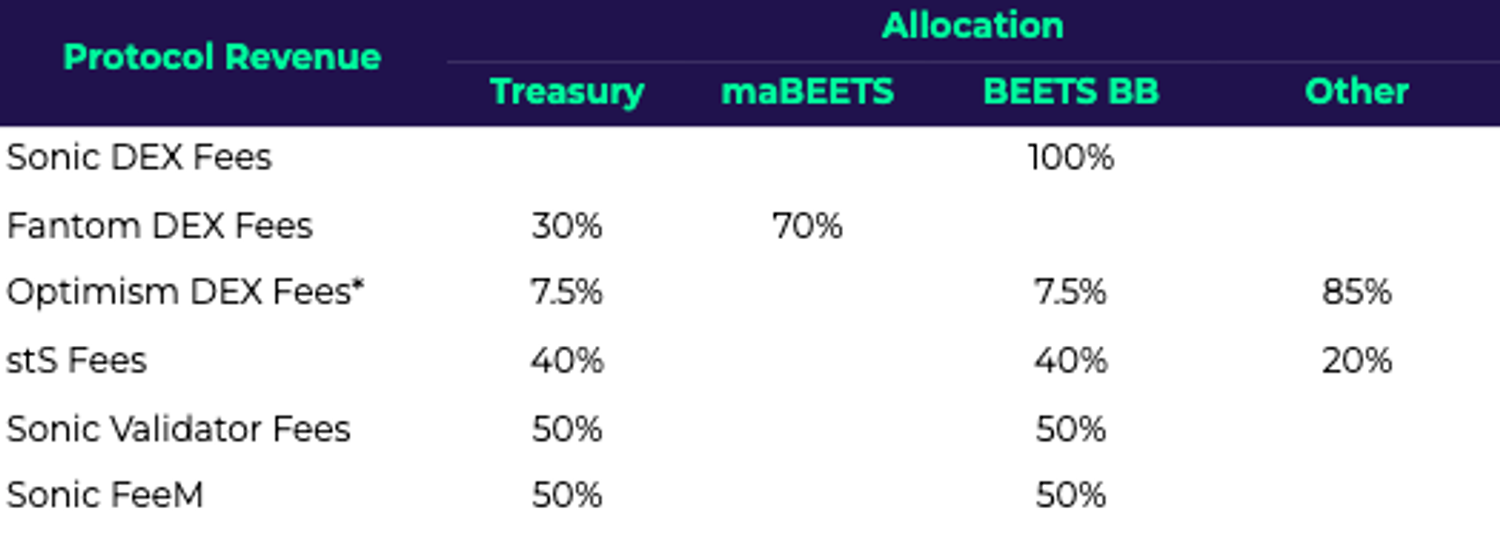Click the 20% Other cell for stS Fees
This screenshot has height=550, width=1500.
[x=1356, y=360]
